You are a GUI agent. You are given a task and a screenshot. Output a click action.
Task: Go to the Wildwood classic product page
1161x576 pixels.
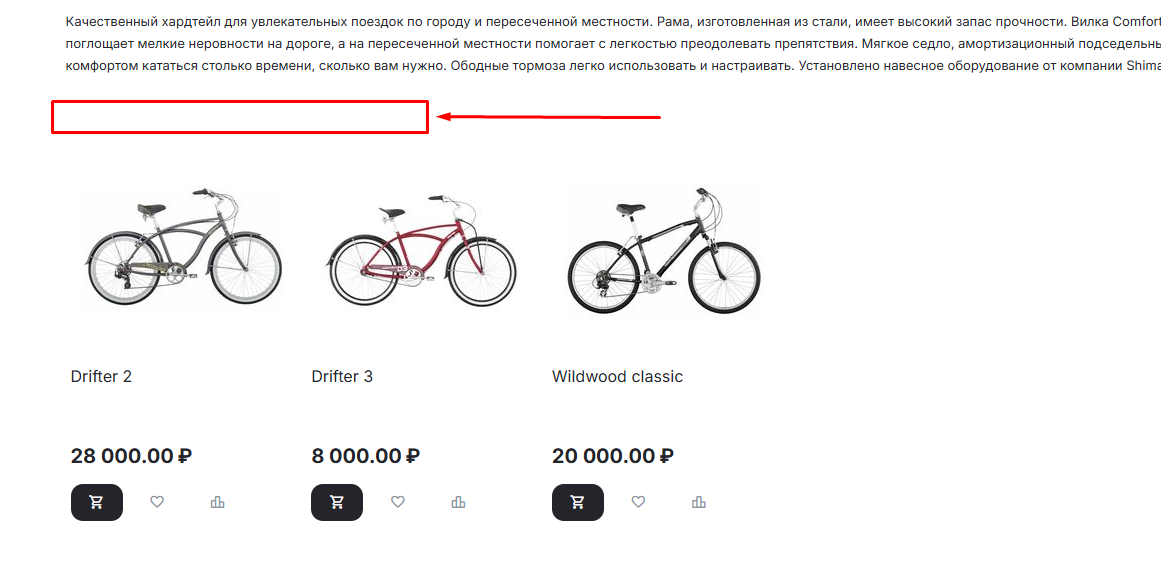click(x=617, y=377)
